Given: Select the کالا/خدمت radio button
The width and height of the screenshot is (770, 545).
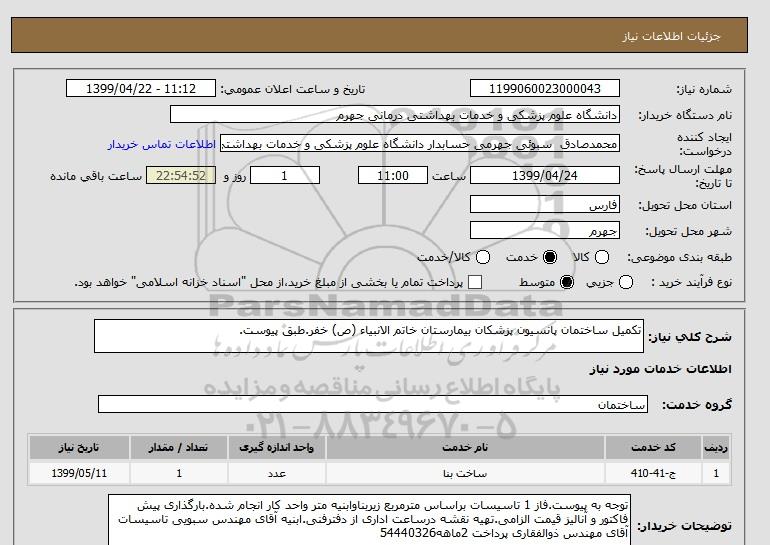Looking at the screenshot, I should coord(483,257).
